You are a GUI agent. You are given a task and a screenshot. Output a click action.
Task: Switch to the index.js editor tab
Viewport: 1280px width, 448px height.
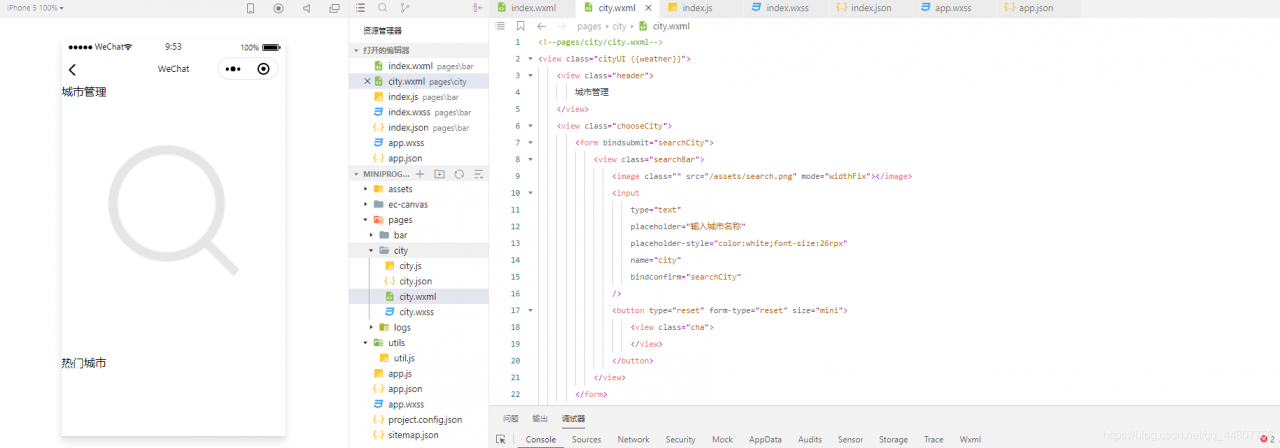coord(697,8)
